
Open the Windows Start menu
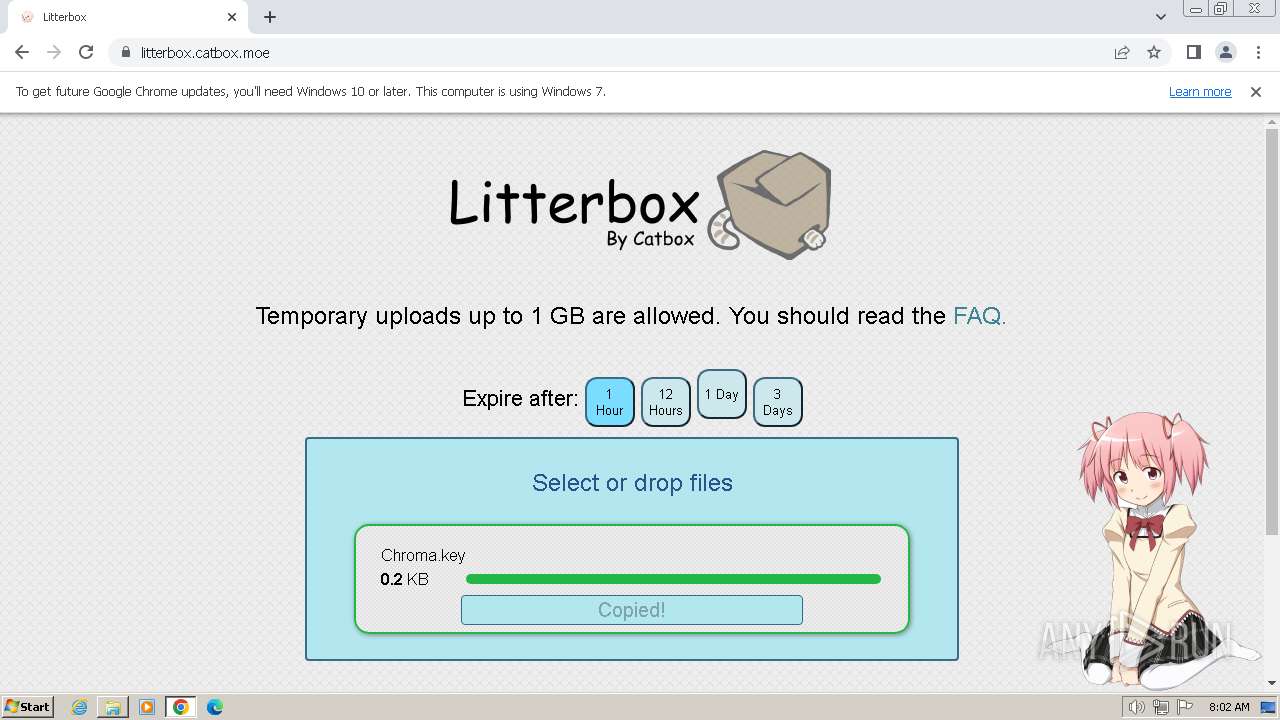coord(27,707)
